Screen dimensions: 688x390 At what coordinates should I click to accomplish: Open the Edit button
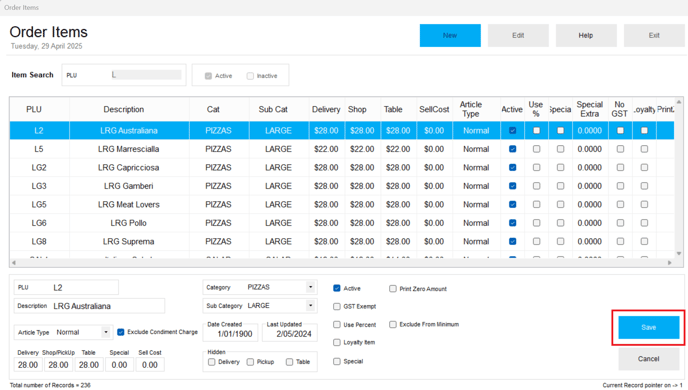pyautogui.click(x=518, y=36)
